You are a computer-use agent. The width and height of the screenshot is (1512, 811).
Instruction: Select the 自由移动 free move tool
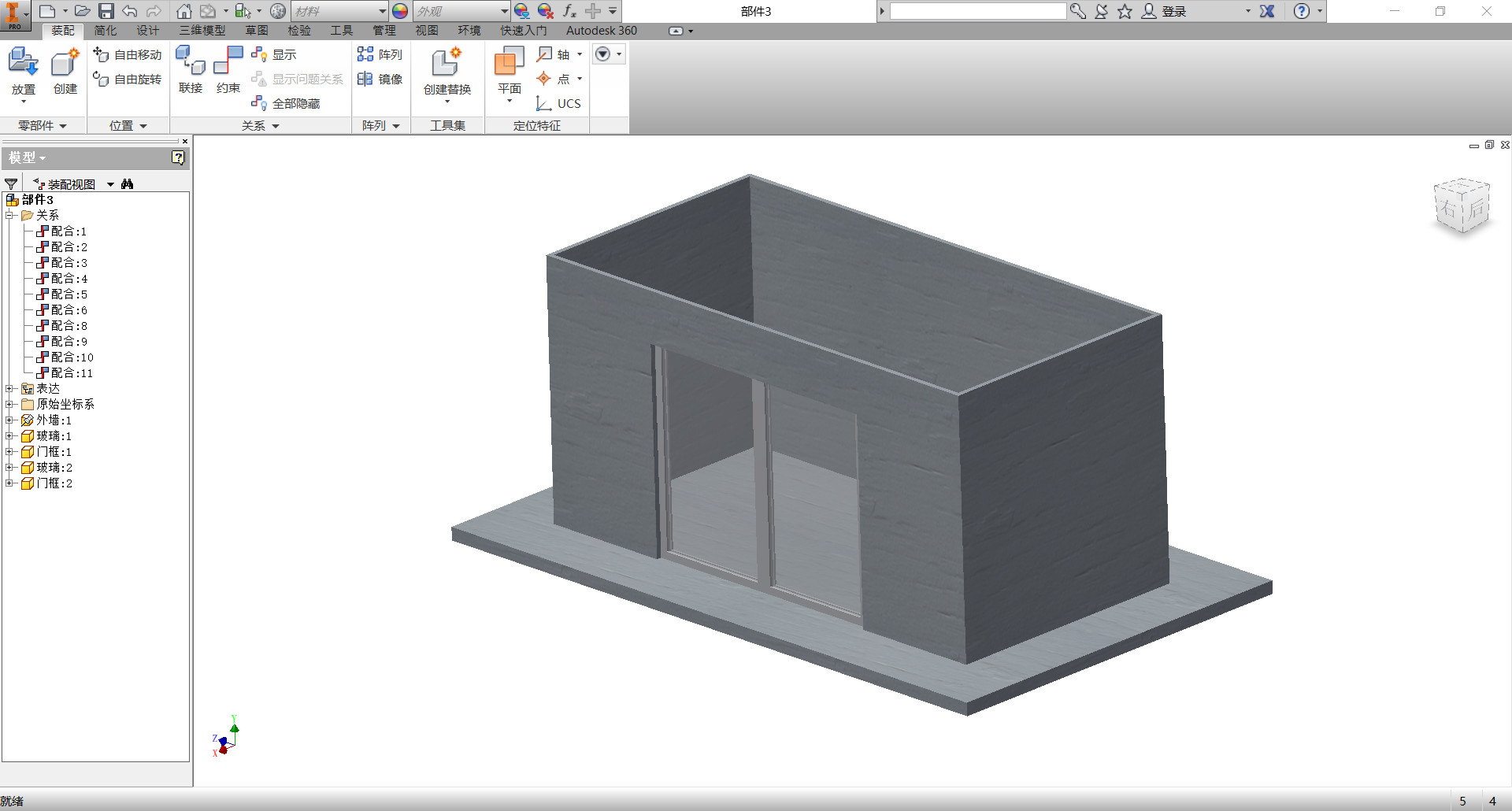point(127,54)
